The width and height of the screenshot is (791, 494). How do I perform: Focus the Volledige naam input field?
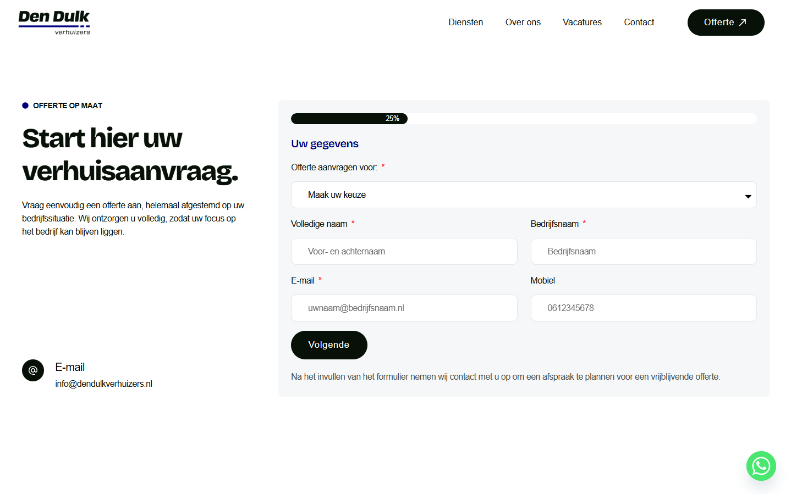pyautogui.click(x=404, y=251)
